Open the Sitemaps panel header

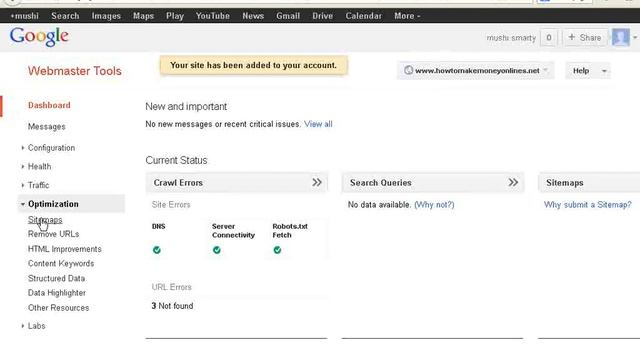(589, 182)
